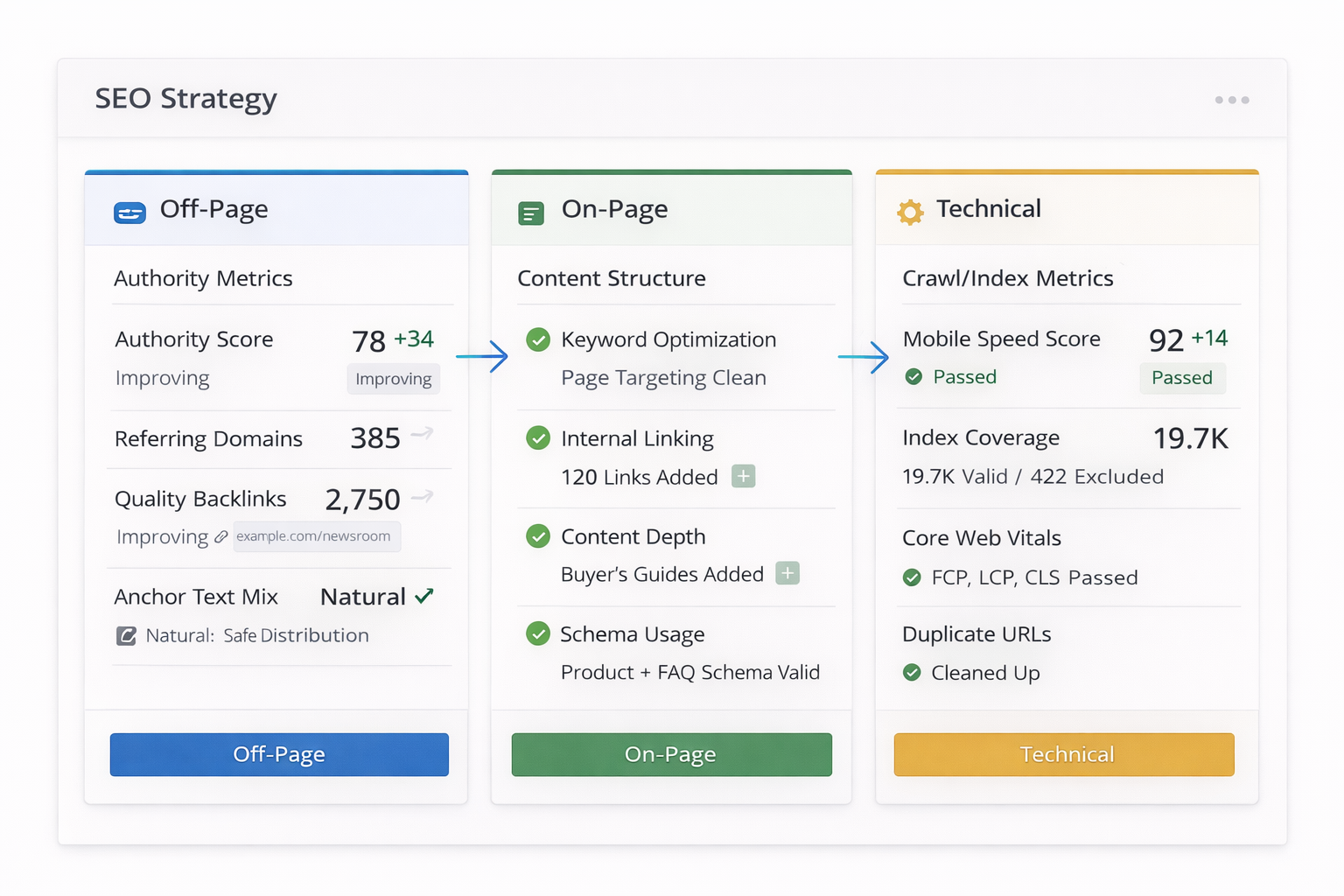Click the paperclip icon under Quality Backlinks
Image resolution: width=1344 pixels, height=896 pixels.
(220, 537)
